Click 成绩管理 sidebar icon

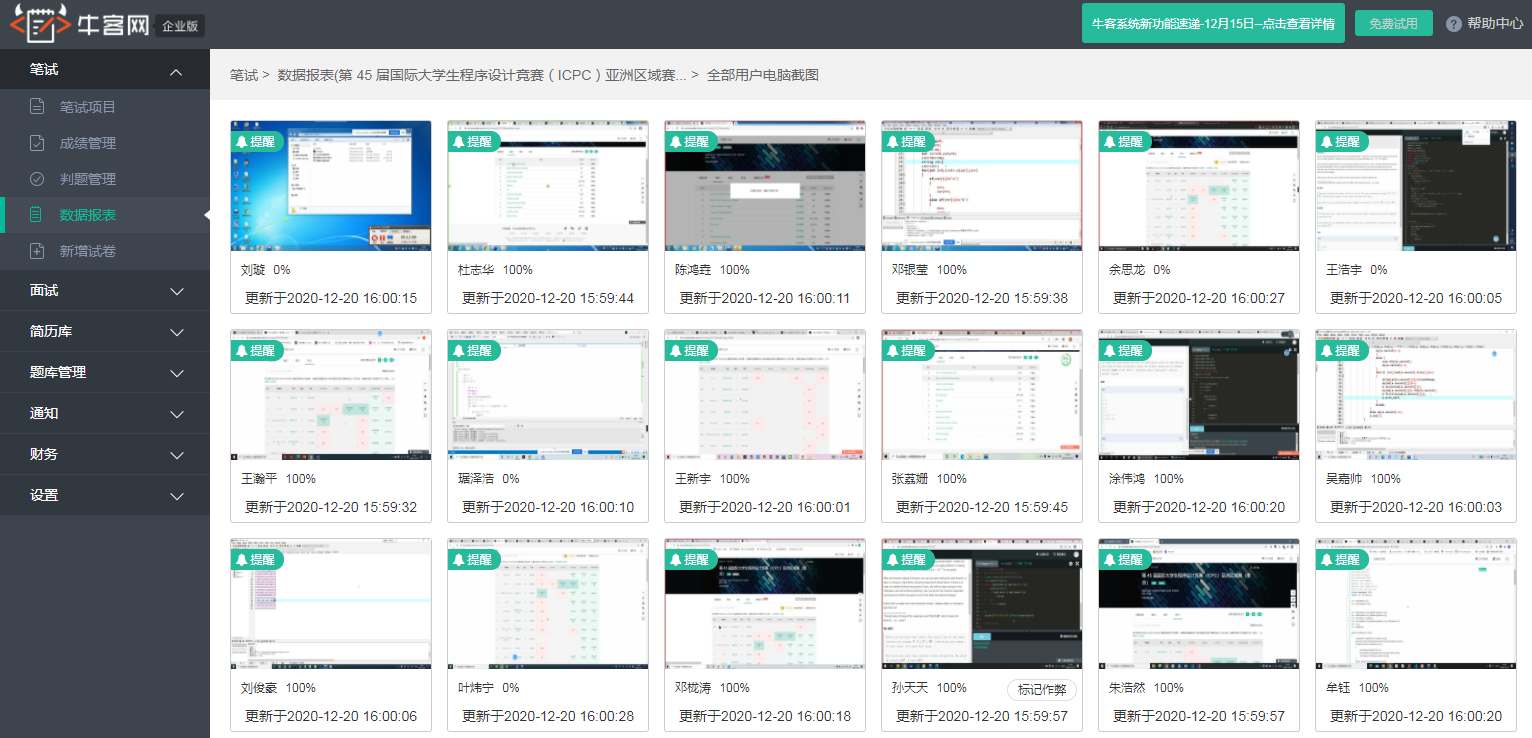37,143
